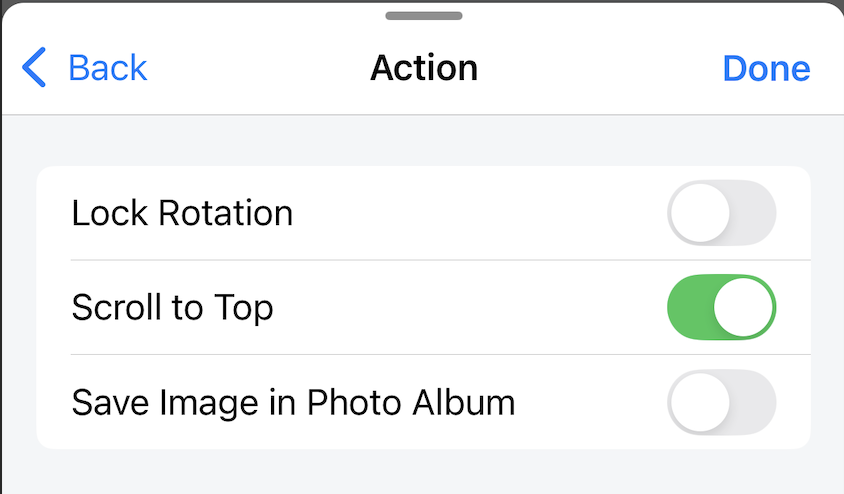This screenshot has height=494, width=844.
Task: Click the sheet grabber handle at top
Action: pos(423,16)
